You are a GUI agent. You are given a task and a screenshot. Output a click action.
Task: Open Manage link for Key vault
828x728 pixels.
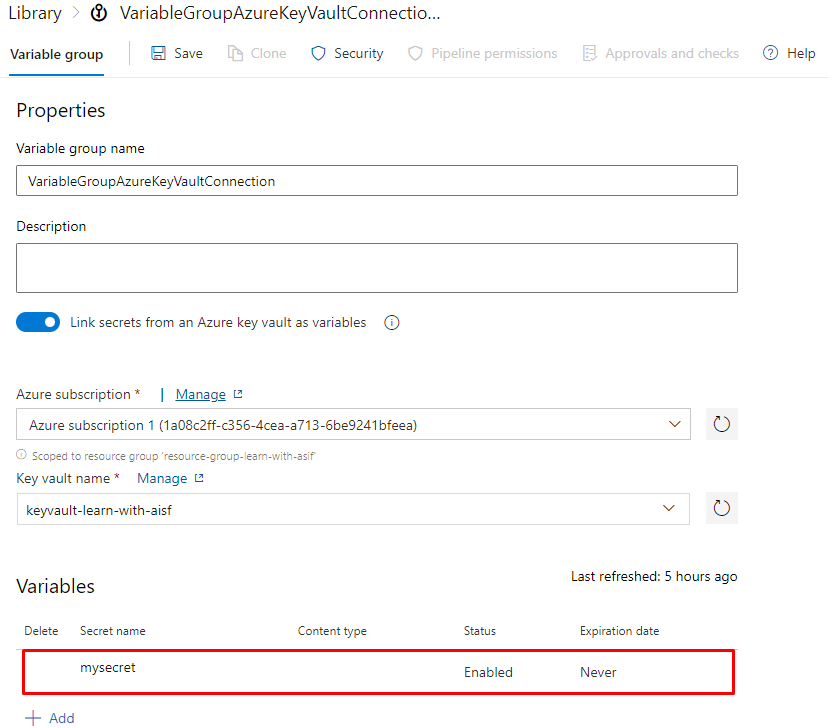click(x=163, y=478)
